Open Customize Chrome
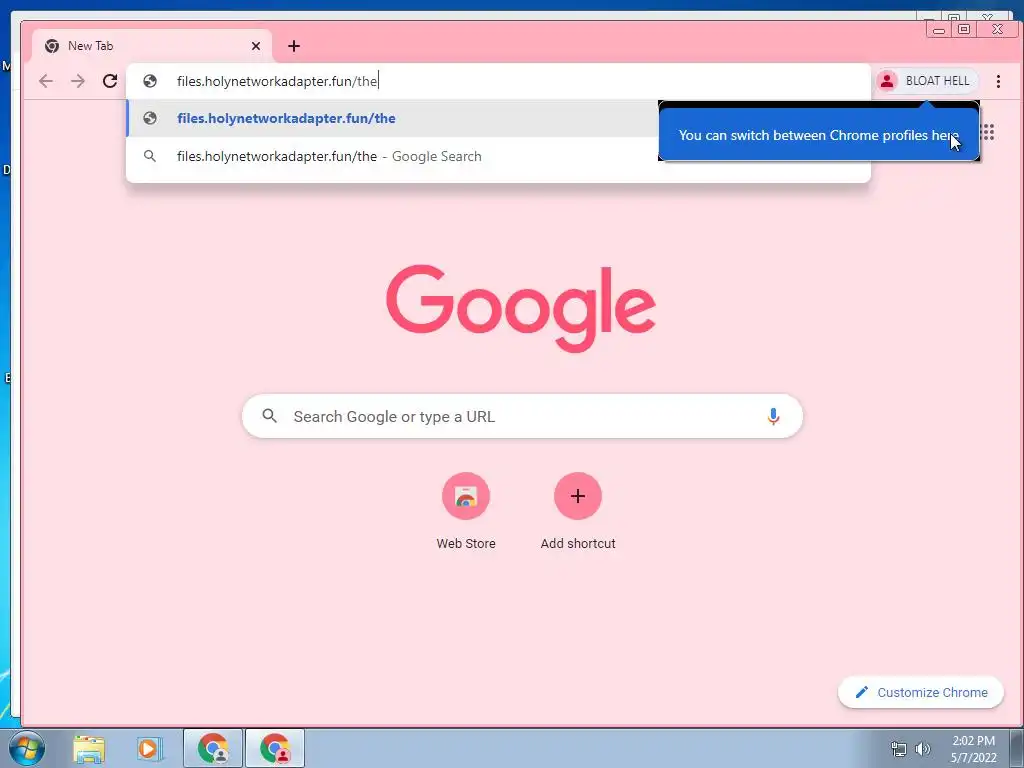 pyautogui.click(x=921, y=692)
